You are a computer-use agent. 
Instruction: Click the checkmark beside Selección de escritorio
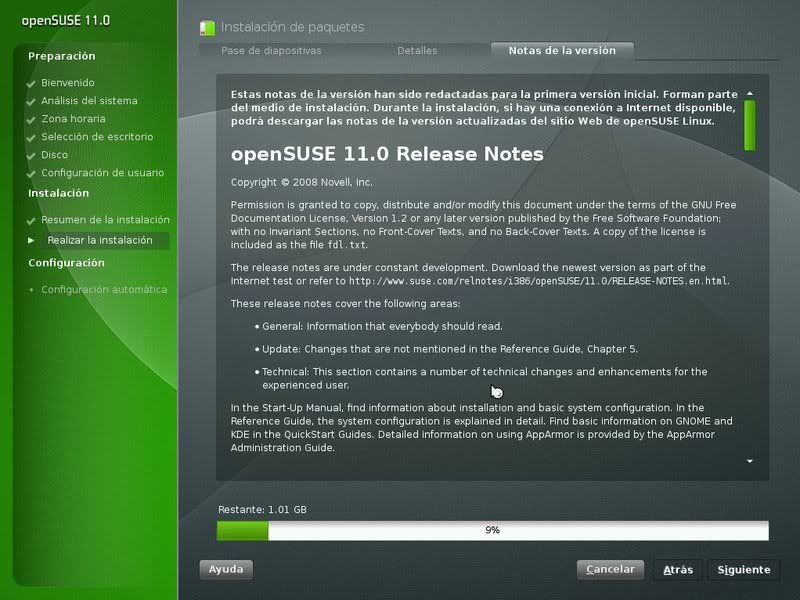pos(31,138)
